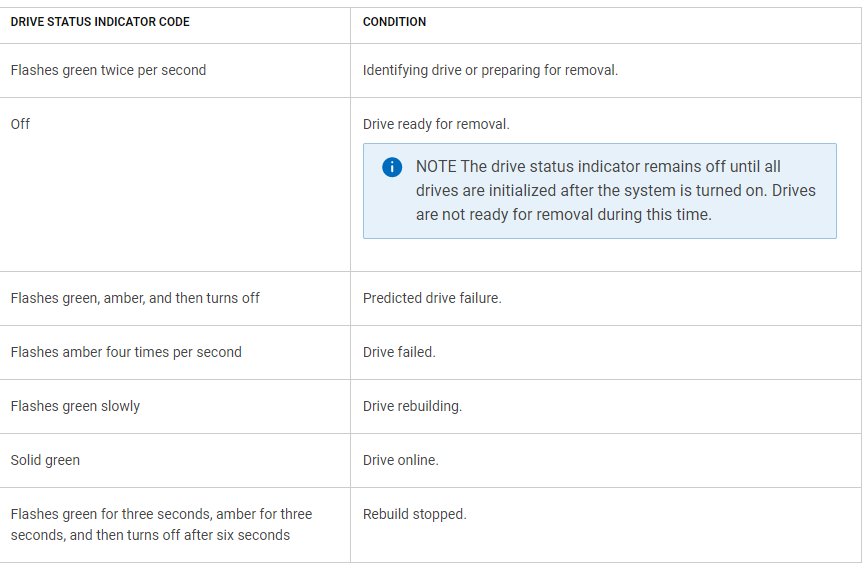
Task: Click 'are not ready for removal during this time' line
Action: (563, 214)
